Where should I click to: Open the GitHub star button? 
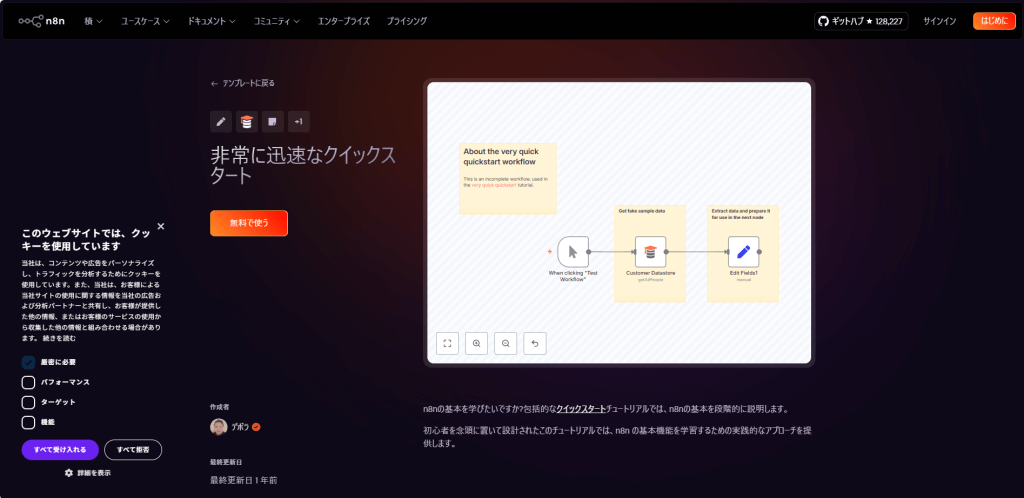click(x=861, y=21)
